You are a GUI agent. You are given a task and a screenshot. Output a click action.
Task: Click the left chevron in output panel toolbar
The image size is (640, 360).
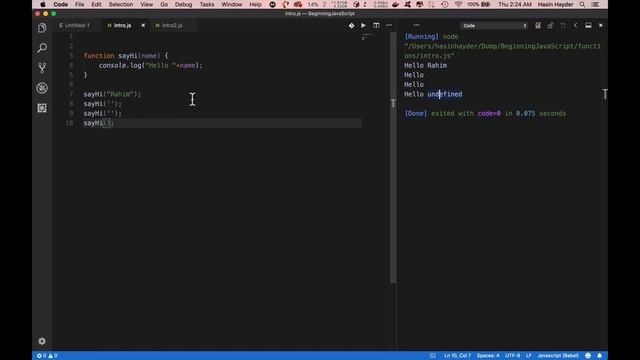(576, 25)
